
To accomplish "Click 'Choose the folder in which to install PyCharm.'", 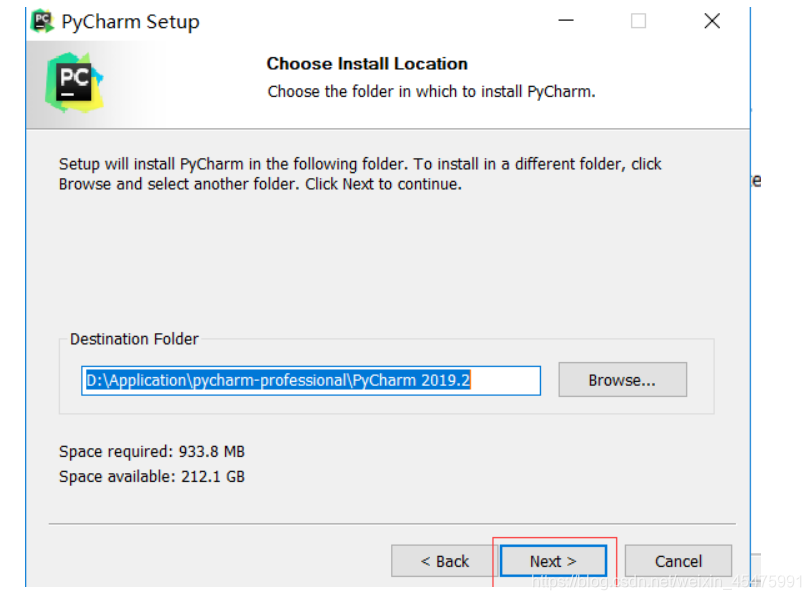I will pos(431,92).
